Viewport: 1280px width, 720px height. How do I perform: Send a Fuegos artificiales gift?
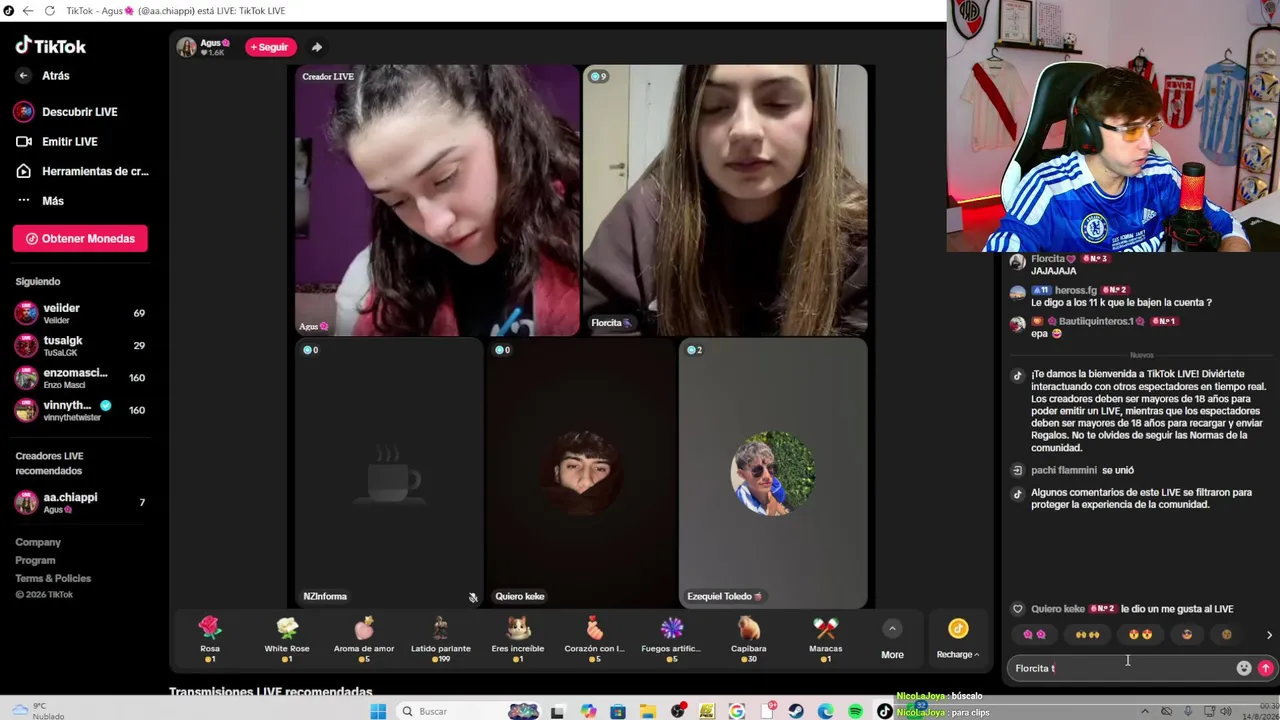pyautogui.click(x=672, y=639)
